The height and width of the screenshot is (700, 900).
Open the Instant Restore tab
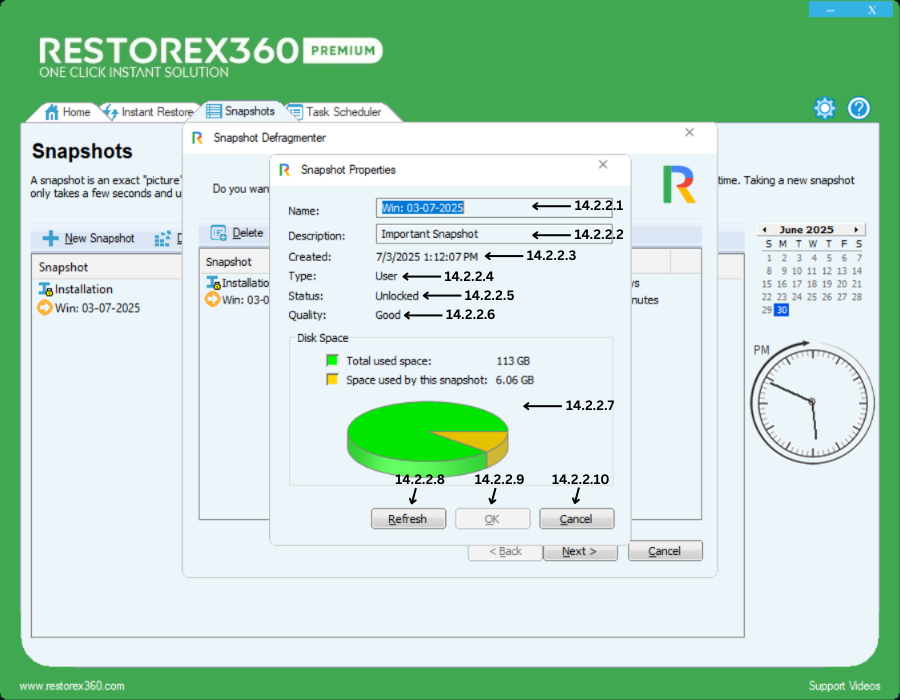(x=156, y=112)
